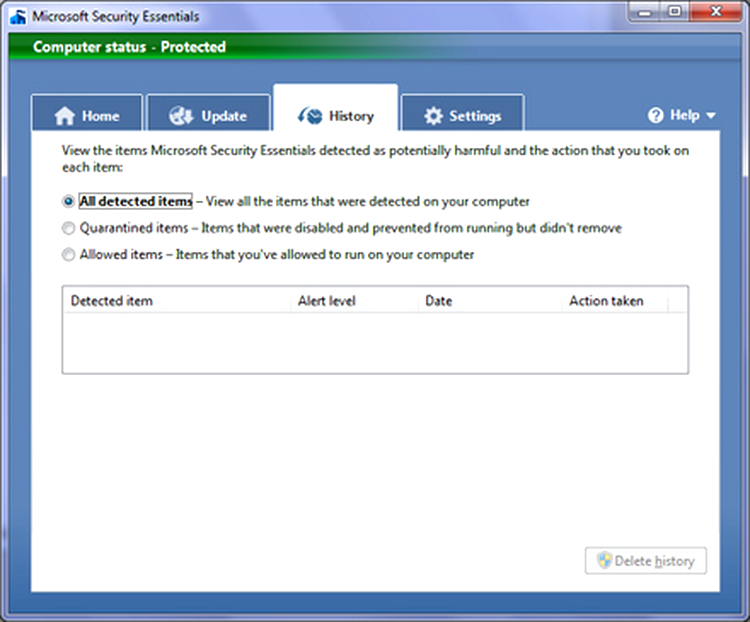
Task: Click 'Computer status - Protected' banner text
Action: 129,47
